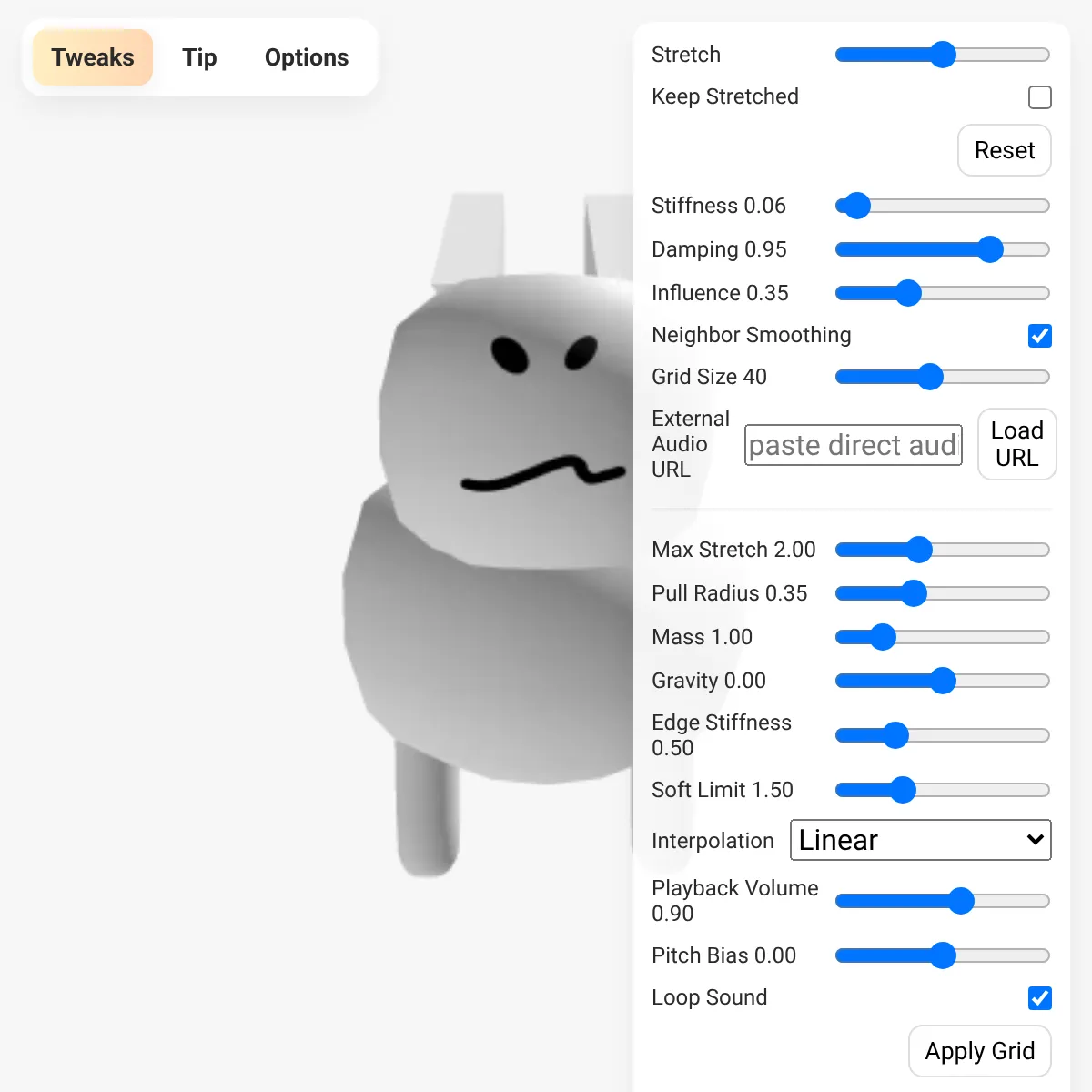Click the Stretch slider handle

(944, 55)
